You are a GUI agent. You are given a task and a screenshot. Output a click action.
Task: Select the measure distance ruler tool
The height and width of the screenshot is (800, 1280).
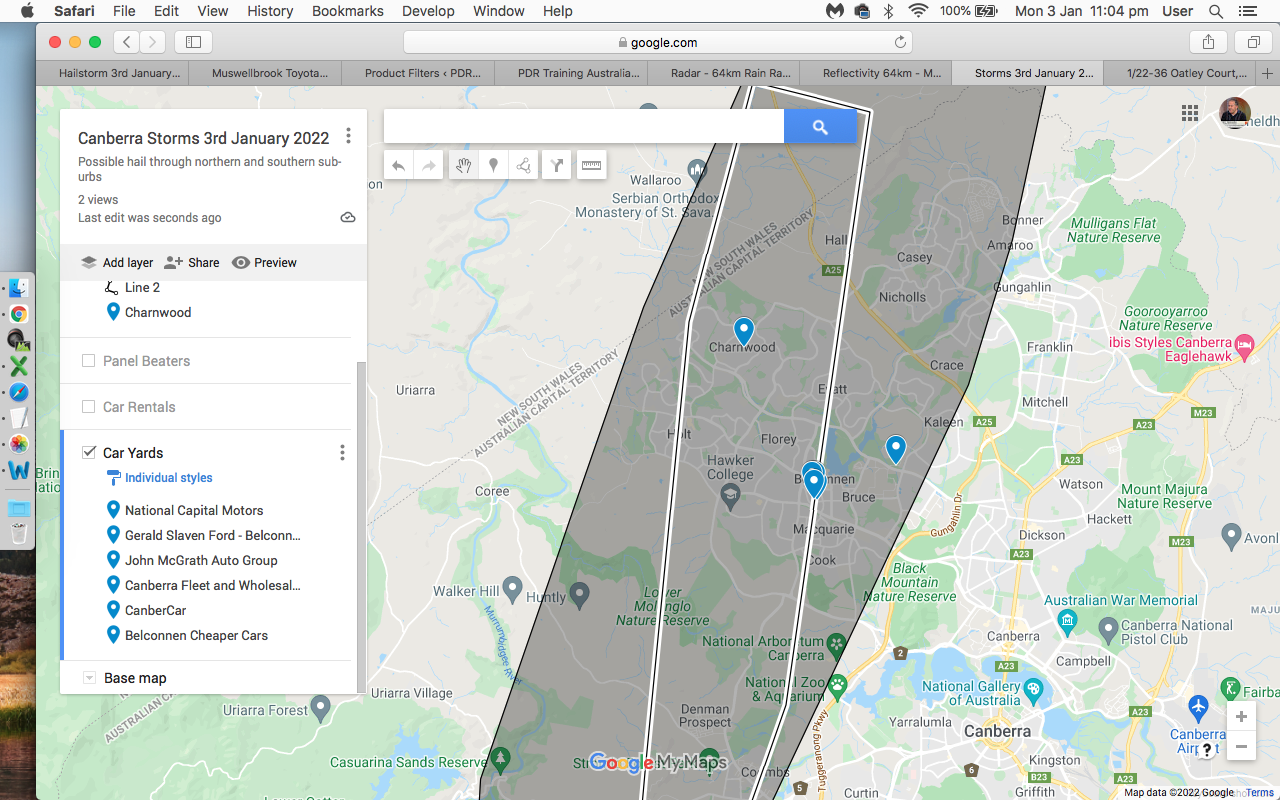click(591, 166)
